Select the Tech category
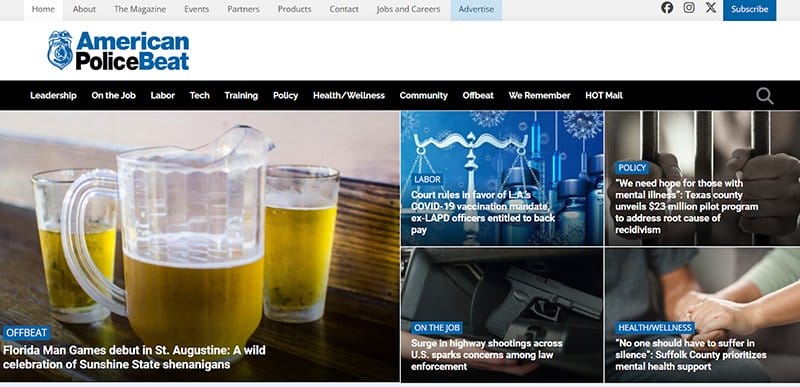The image size is (800, 387). click(x=199, y=95)
